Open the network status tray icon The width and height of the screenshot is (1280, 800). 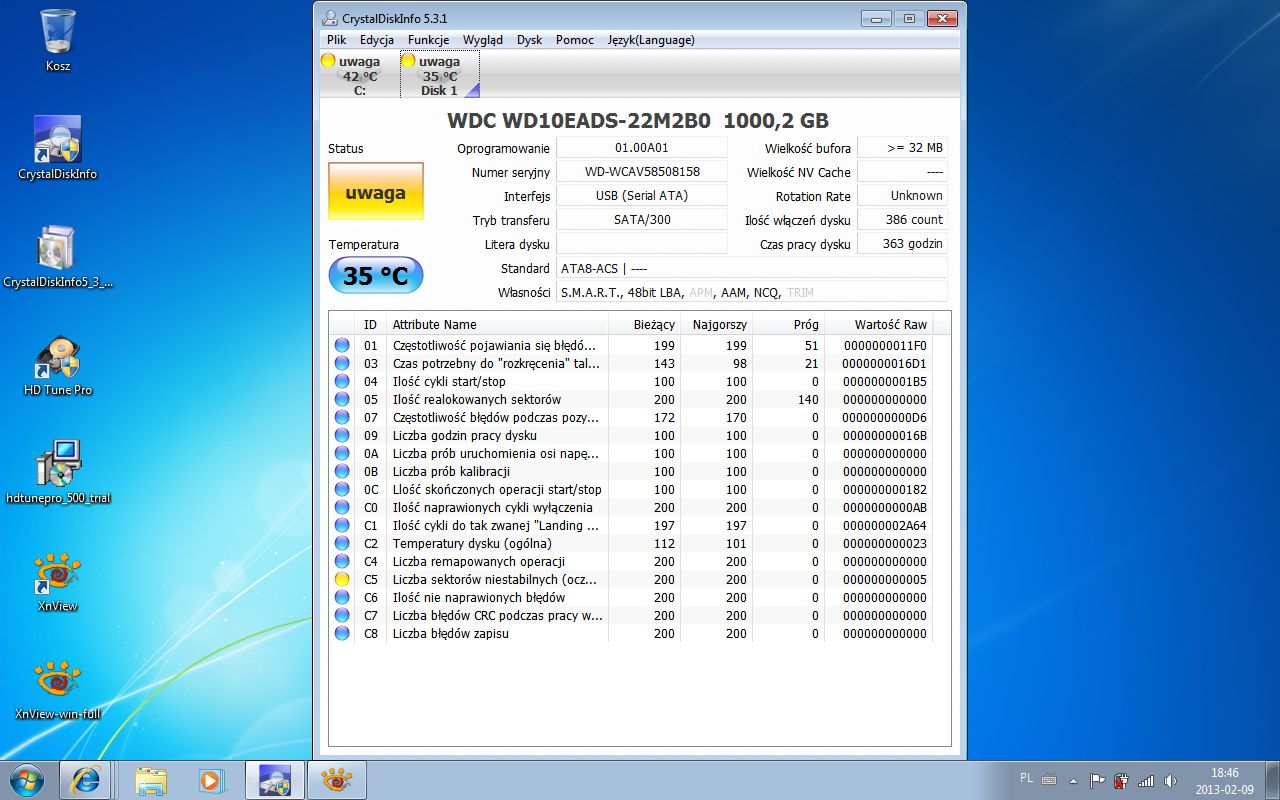click(x=1146, y=780)
